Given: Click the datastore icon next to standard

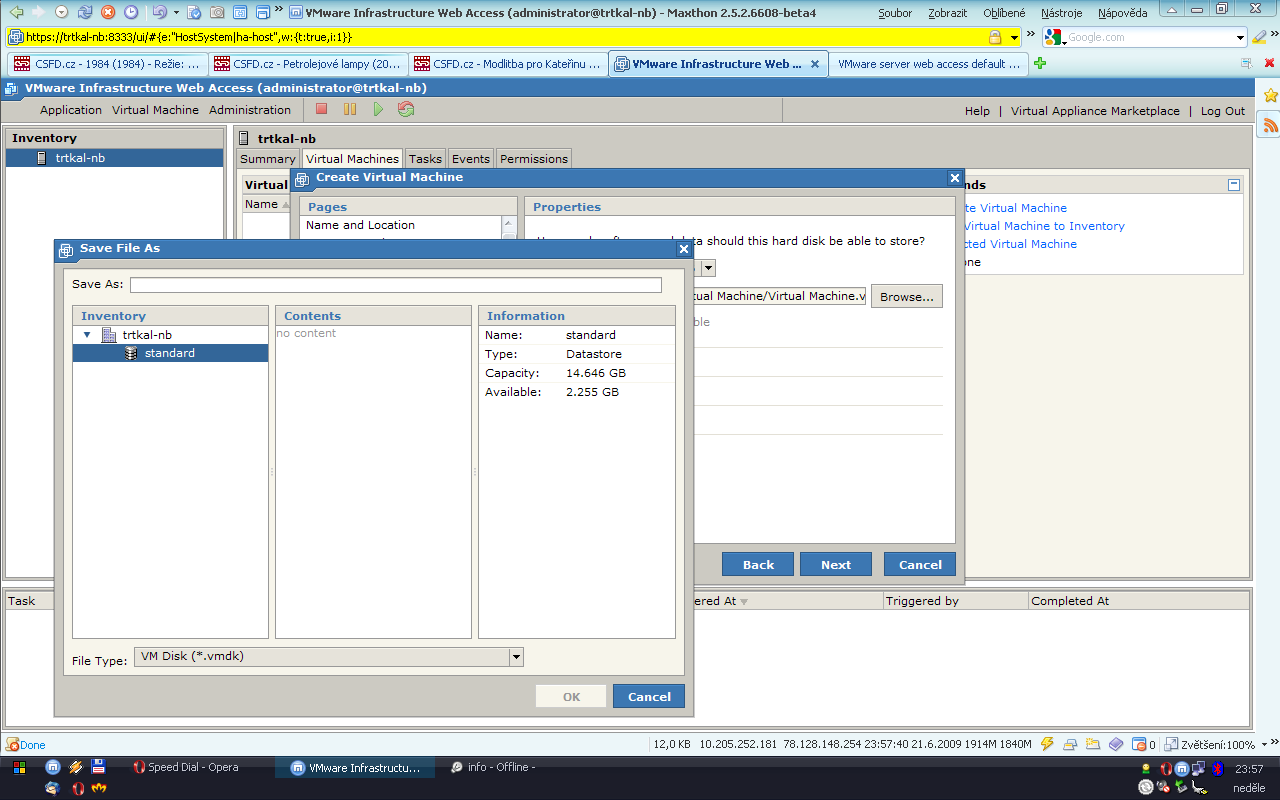Looking at the screenshot, I should (x=131, y=353).
